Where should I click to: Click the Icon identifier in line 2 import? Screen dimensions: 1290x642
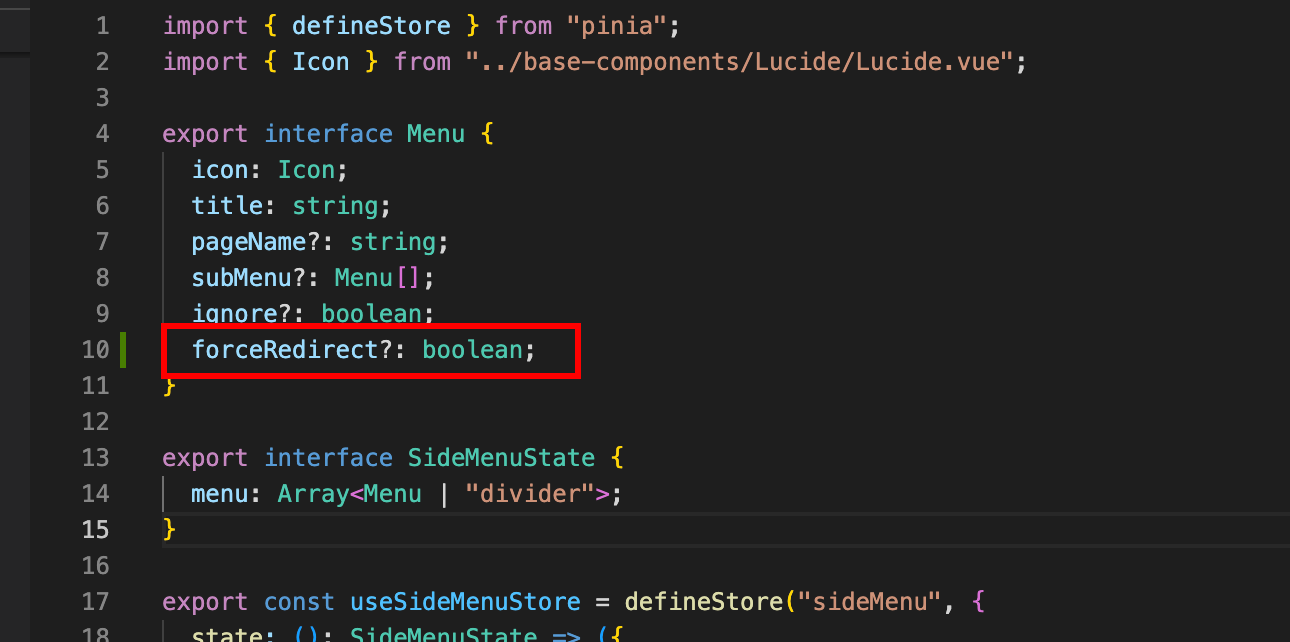click(x=321, y=62)
